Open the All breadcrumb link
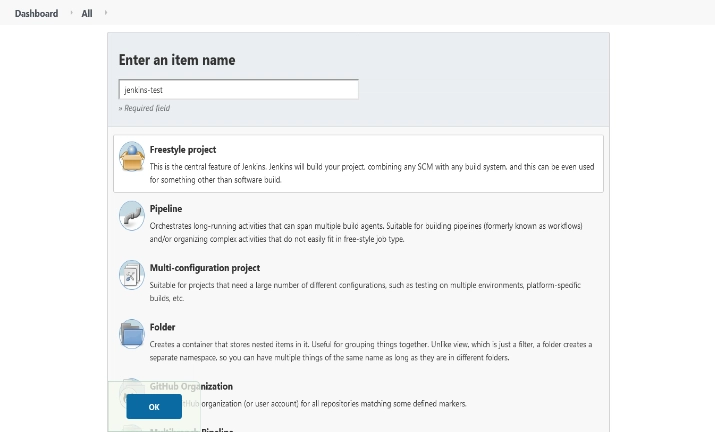 pos(87,13)
